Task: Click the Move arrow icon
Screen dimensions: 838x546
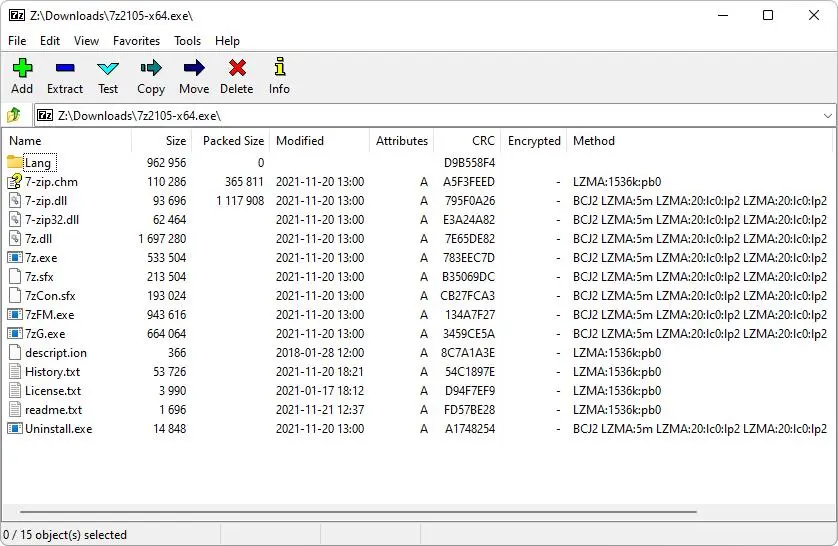Action: pos(194,68)
